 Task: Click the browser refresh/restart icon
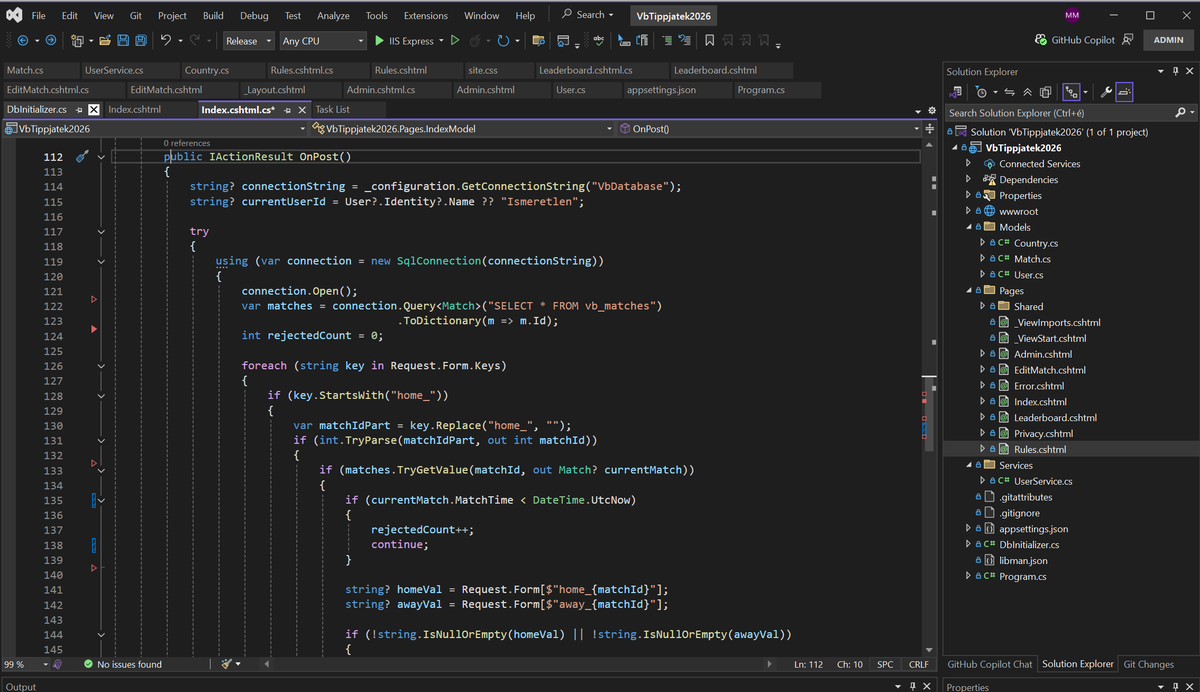(x=503, y=41)
